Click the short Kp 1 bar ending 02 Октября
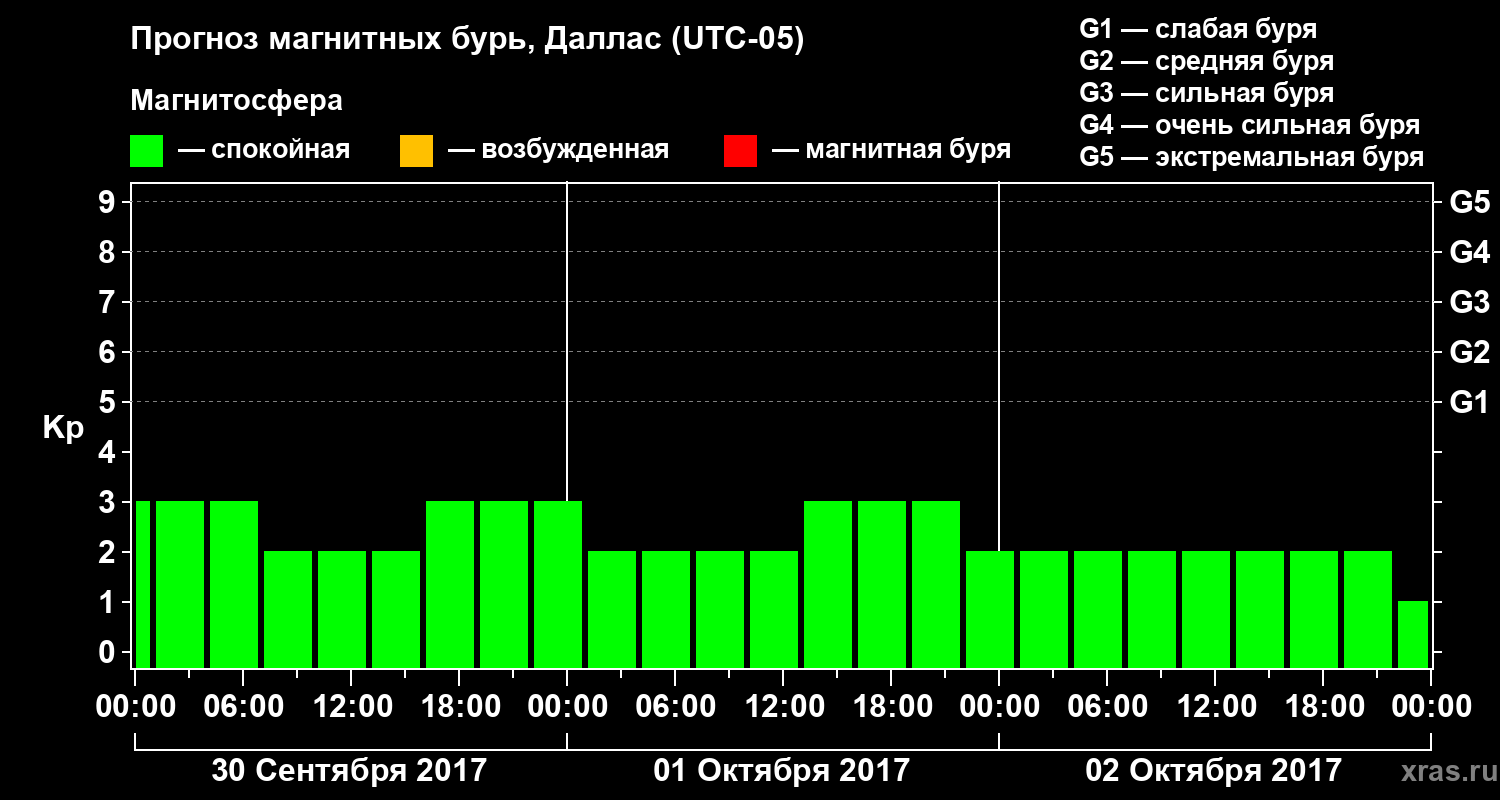The image size is (1500, 800). pos(1413,634)
